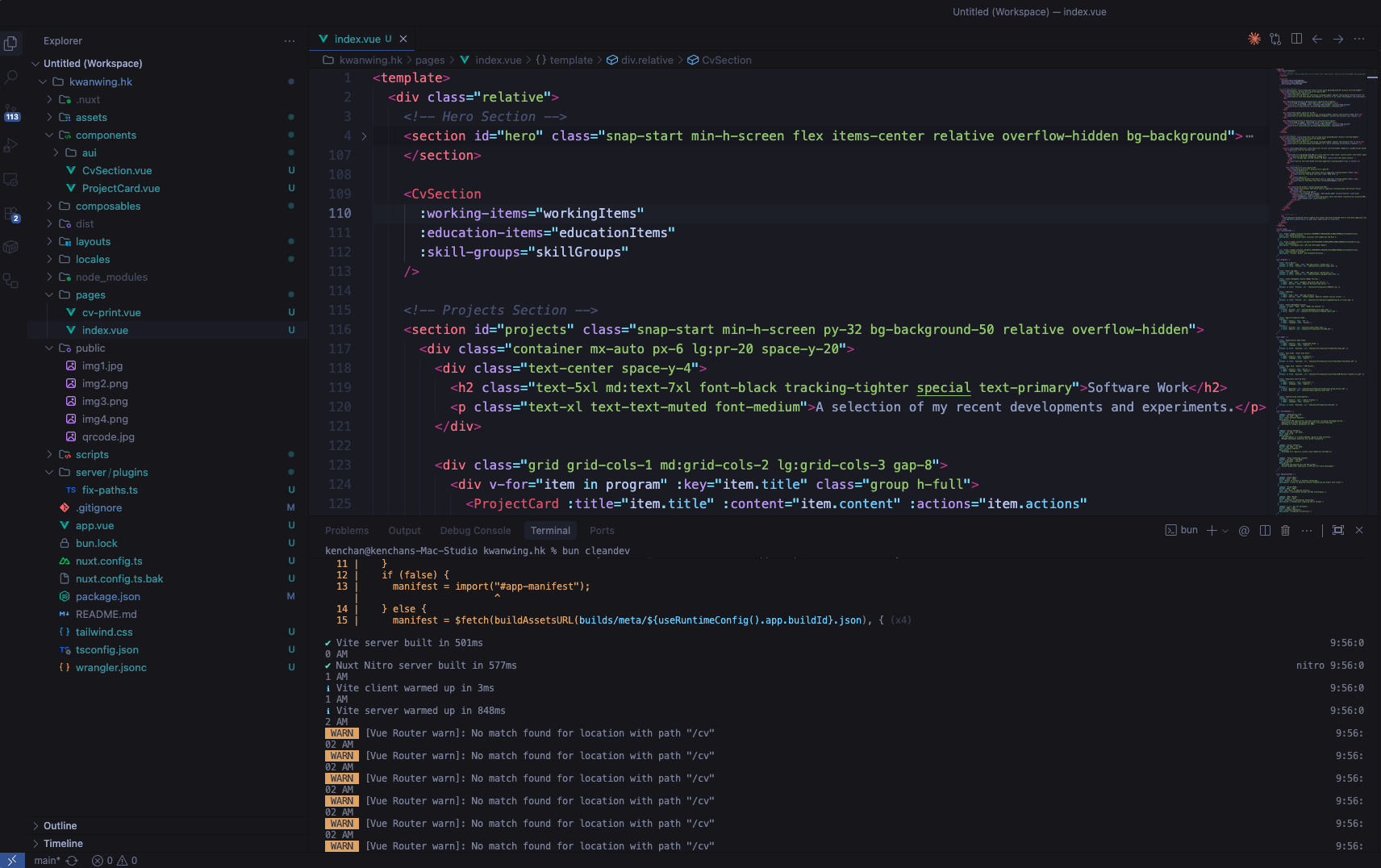Open CvSection.vue in the explorer

[117, 171]
